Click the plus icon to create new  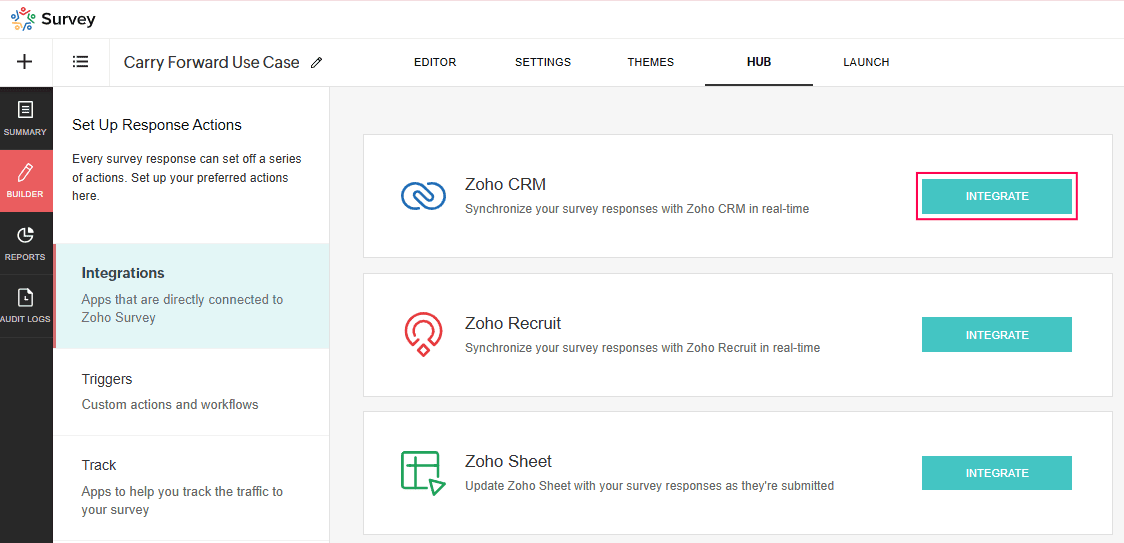tap(25, 62)
